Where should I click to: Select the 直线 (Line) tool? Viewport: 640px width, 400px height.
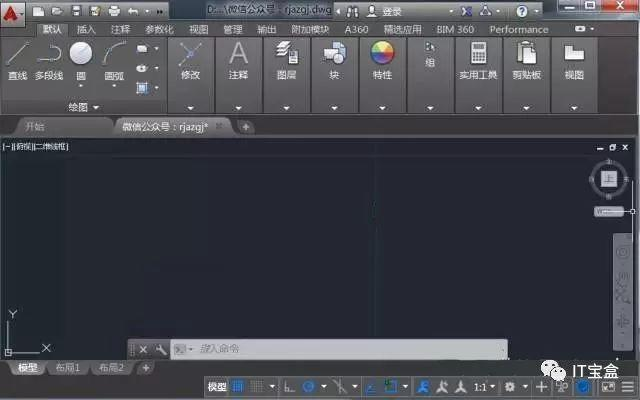tap(18, 61)
